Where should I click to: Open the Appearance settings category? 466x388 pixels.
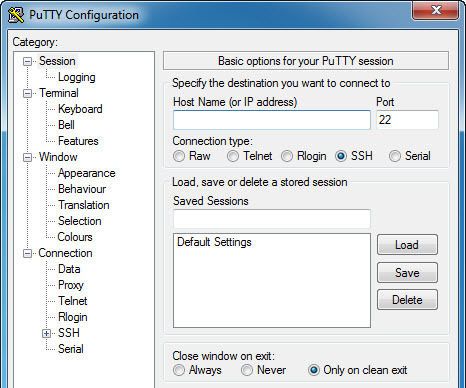click(86, 173)
